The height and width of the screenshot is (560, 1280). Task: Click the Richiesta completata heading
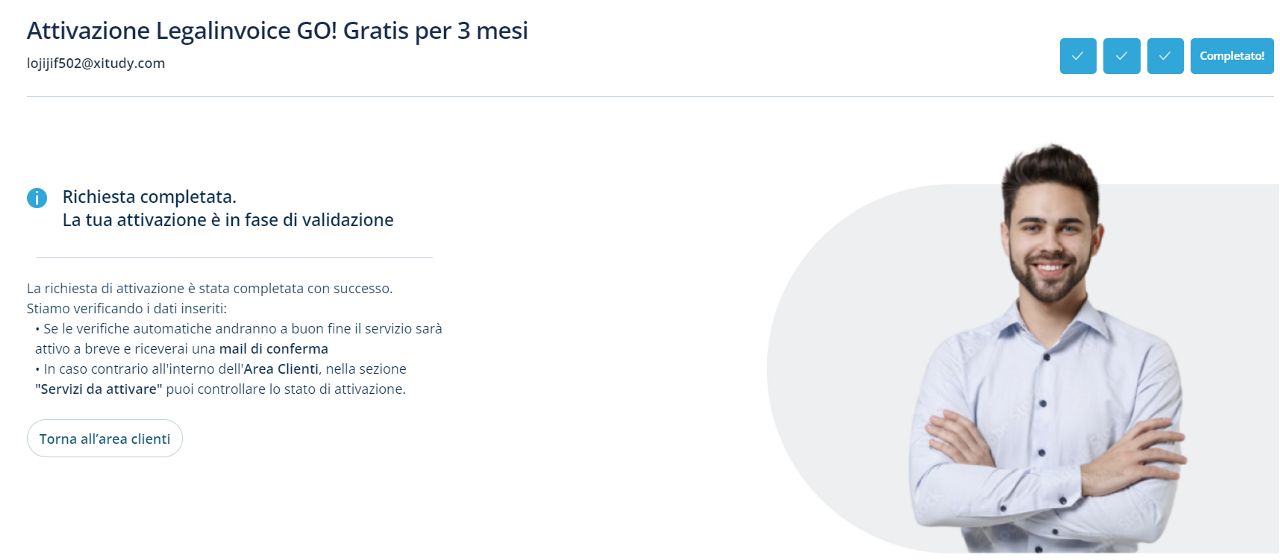(x=149, y=197)
